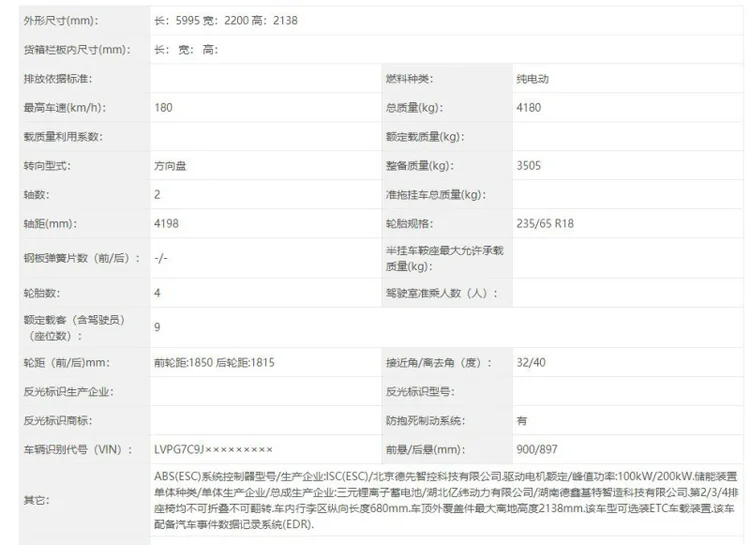The height and width of the screenshot is (545, 750).
Task: Click the 接近角/离去角(度) label
Action: click(x=439, y=363)
